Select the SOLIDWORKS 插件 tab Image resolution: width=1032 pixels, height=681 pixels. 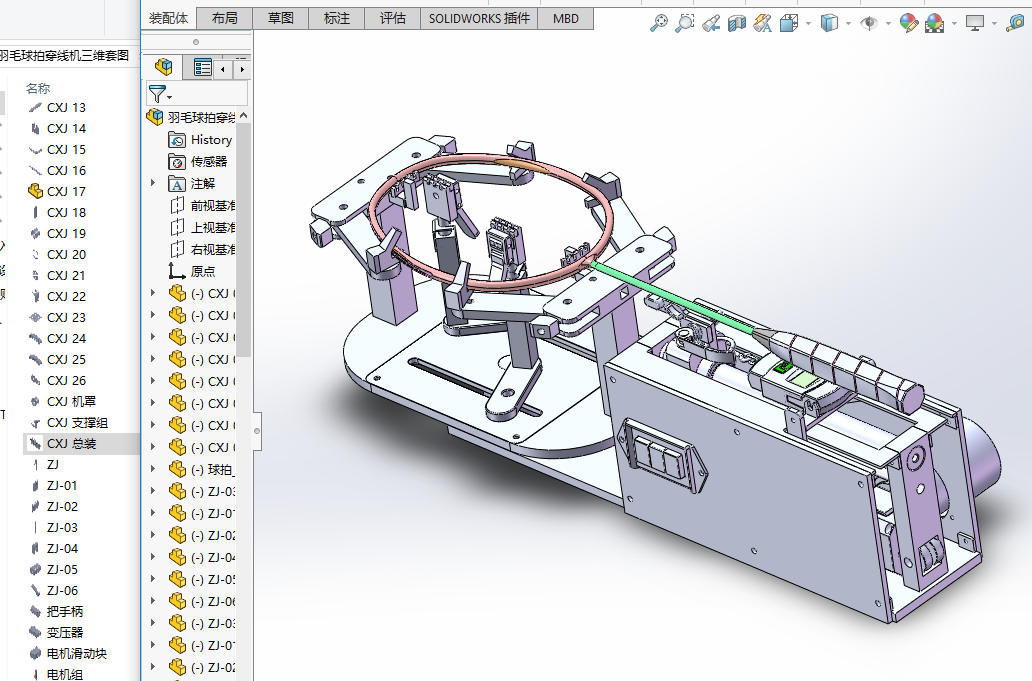pos(479,18)
